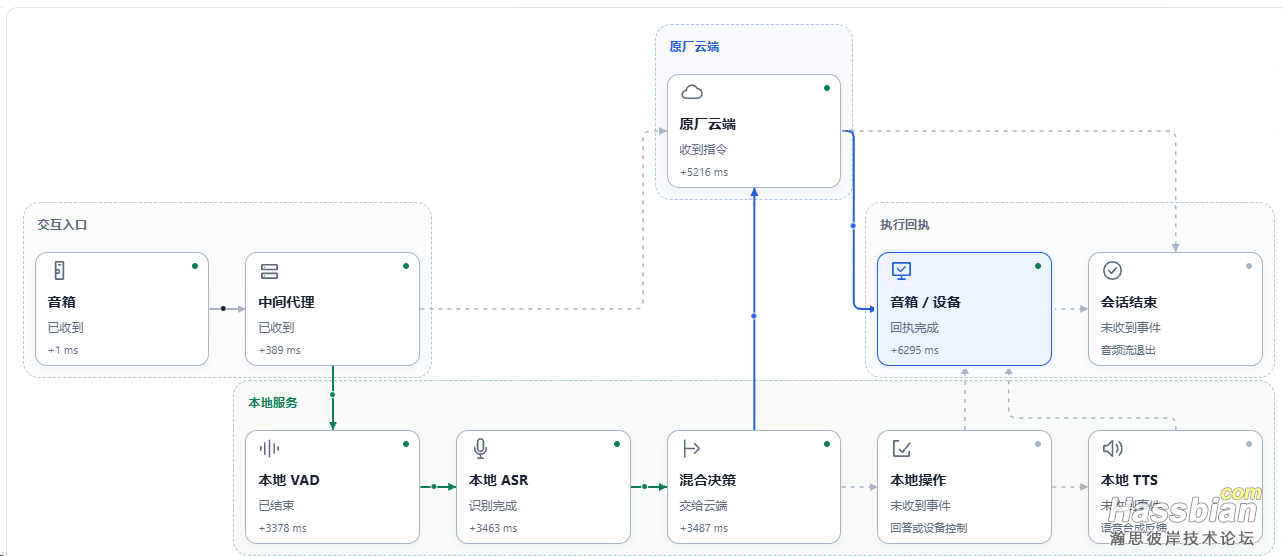1283x556 pixels.
Task: Click the dark dot on the 音箱 to 中间代理 edge
Action: [x=223, y=308]
